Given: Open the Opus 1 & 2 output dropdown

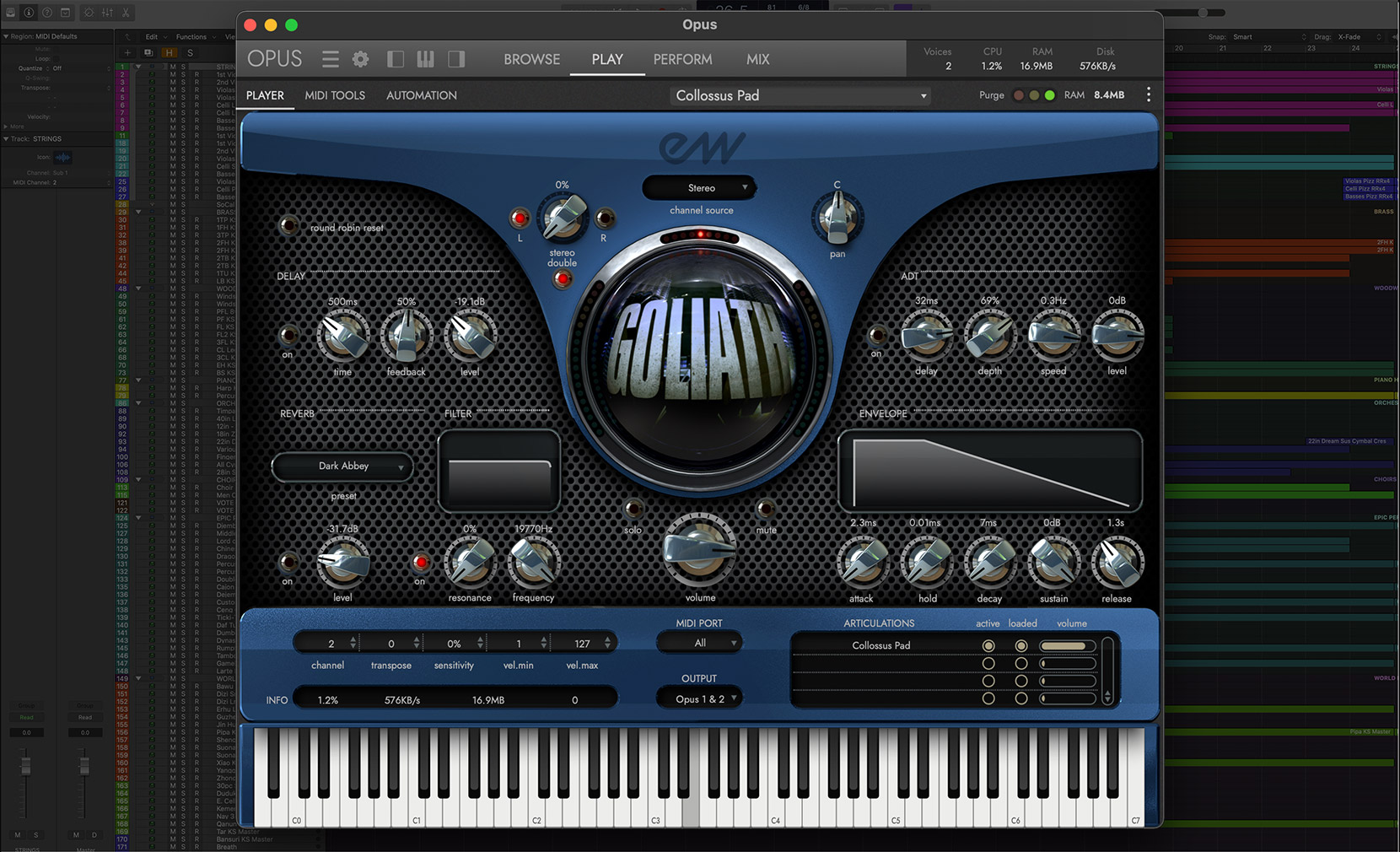Looking at the screenshot, I should click(699, 698).
